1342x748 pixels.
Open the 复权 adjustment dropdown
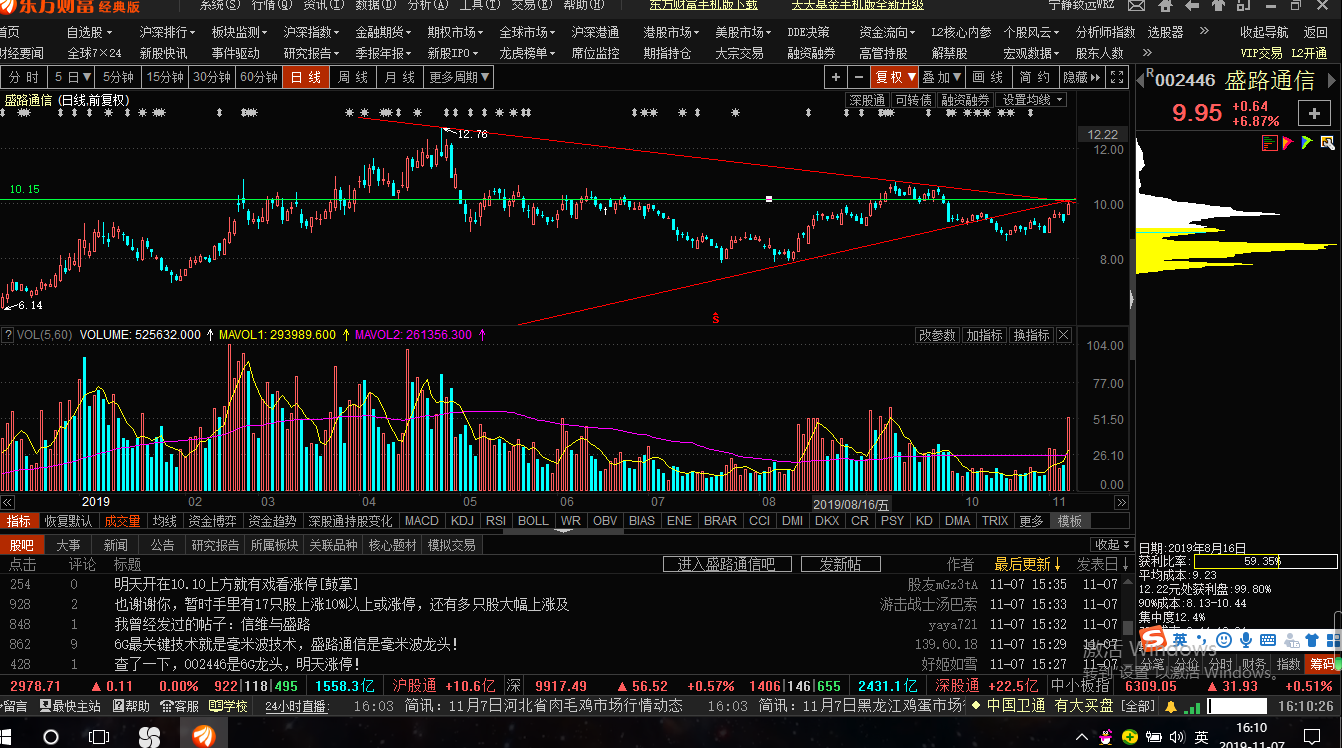pyautogui.click(x=895, y=77)
